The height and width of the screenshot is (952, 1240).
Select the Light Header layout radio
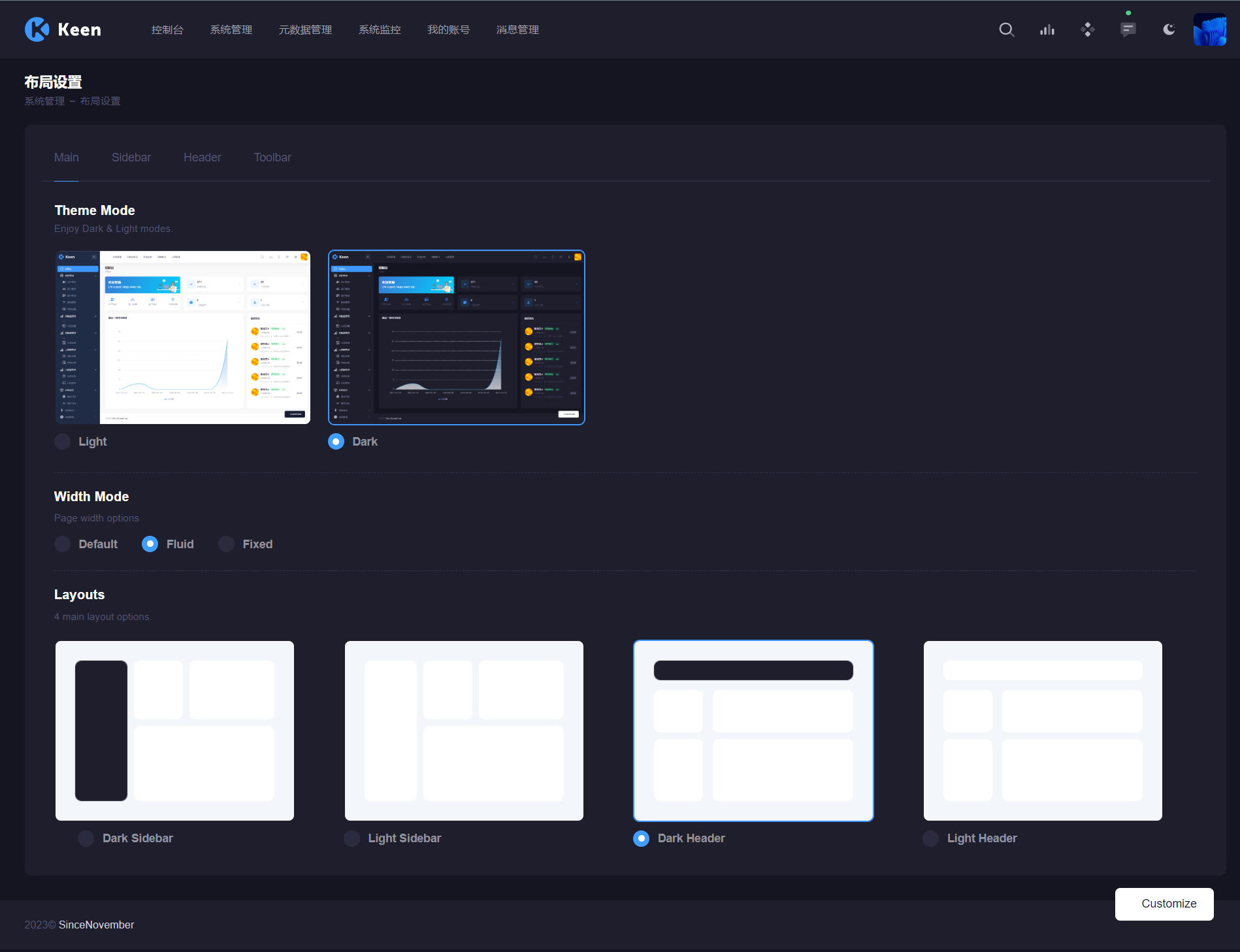(931, 838)
